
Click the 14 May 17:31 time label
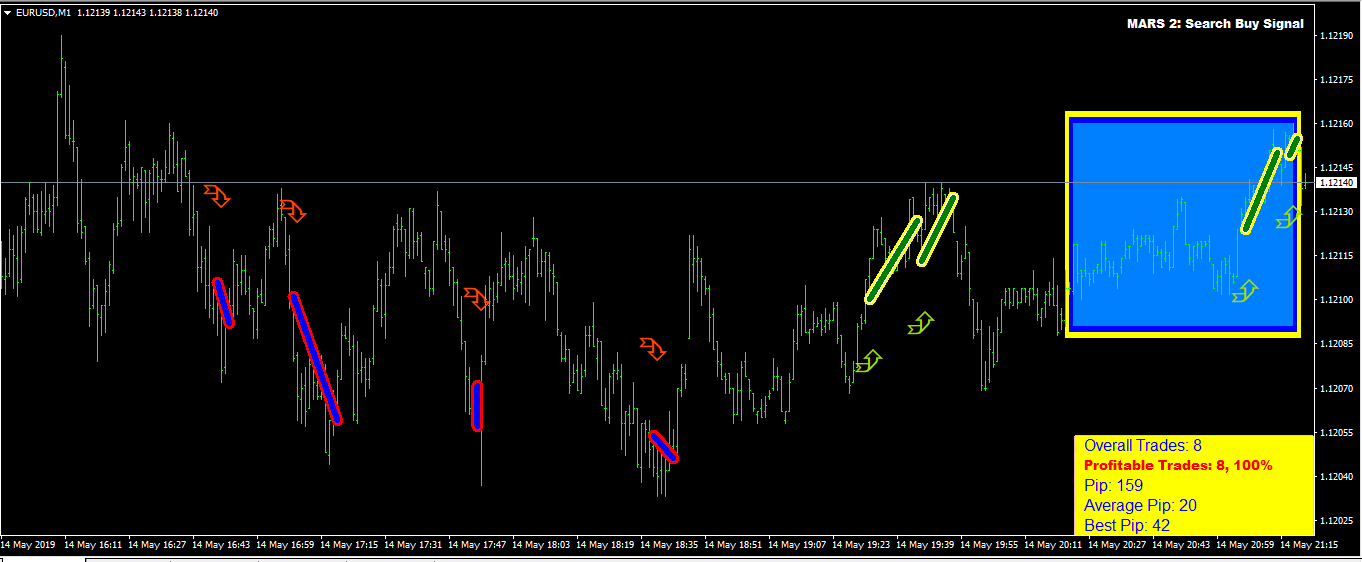tap(413, 546)
